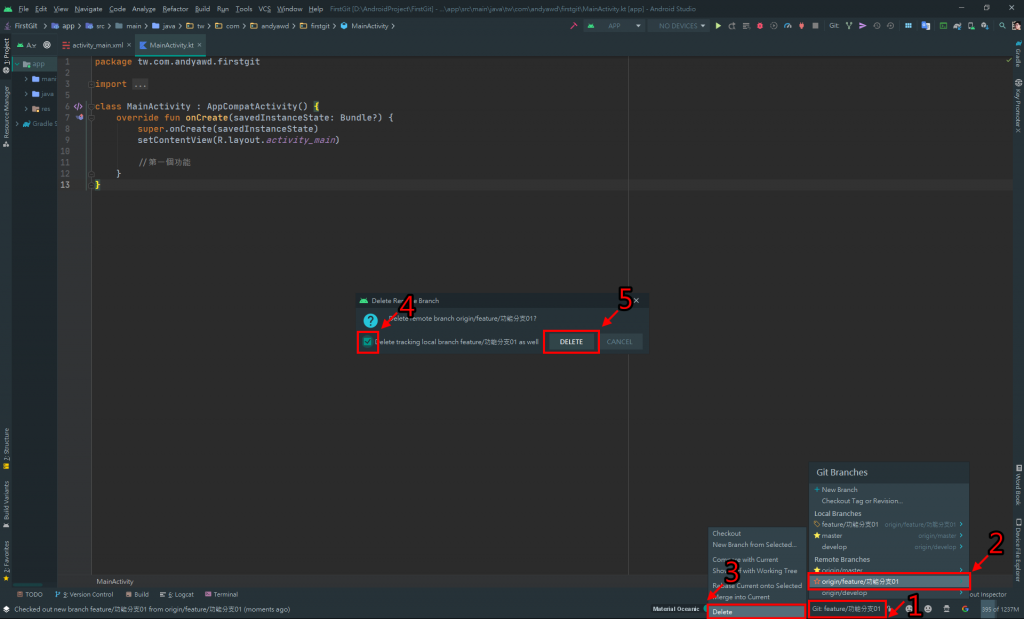Open the VCS menu
This screenshot has width=1024, height=619.
(x=264, y=8)
